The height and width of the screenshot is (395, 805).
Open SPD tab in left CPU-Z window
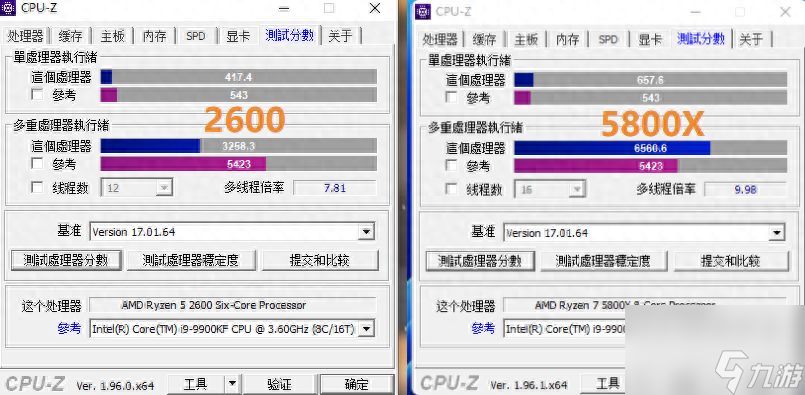[196, 36]
